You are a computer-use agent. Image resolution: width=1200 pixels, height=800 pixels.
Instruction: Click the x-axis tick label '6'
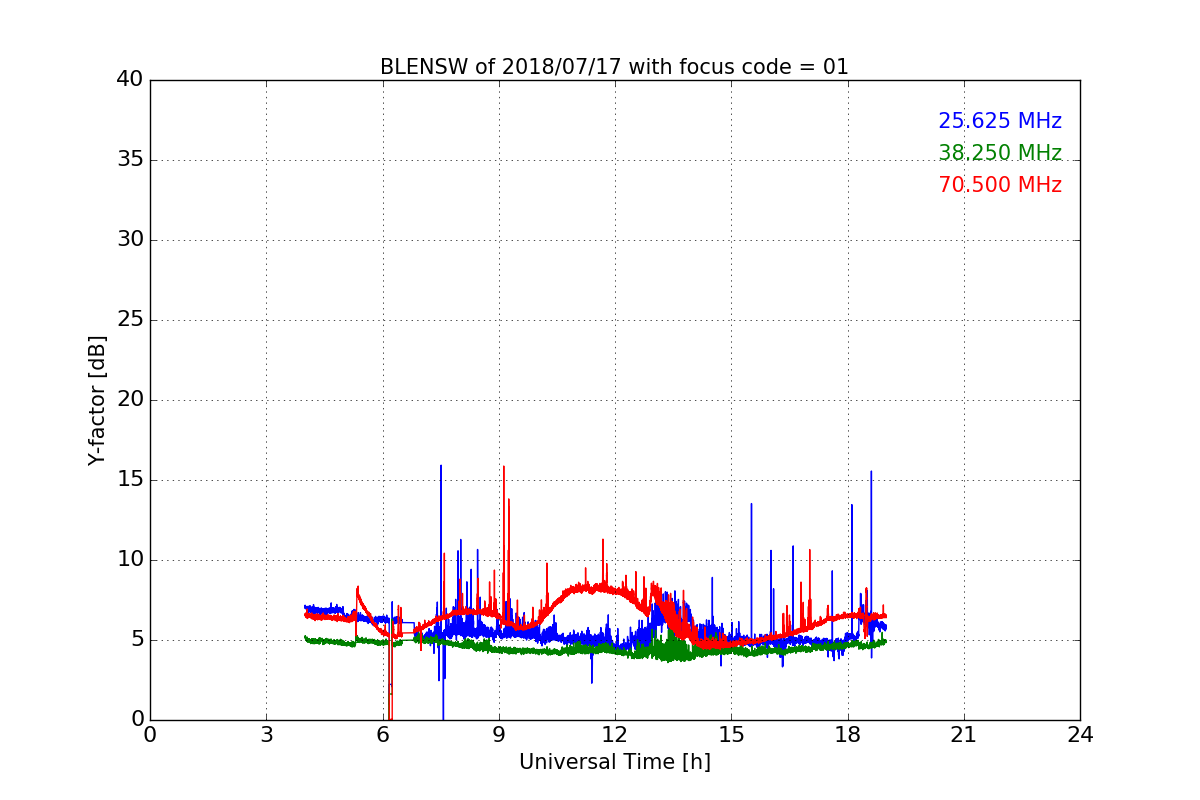[x=383, y=734]
